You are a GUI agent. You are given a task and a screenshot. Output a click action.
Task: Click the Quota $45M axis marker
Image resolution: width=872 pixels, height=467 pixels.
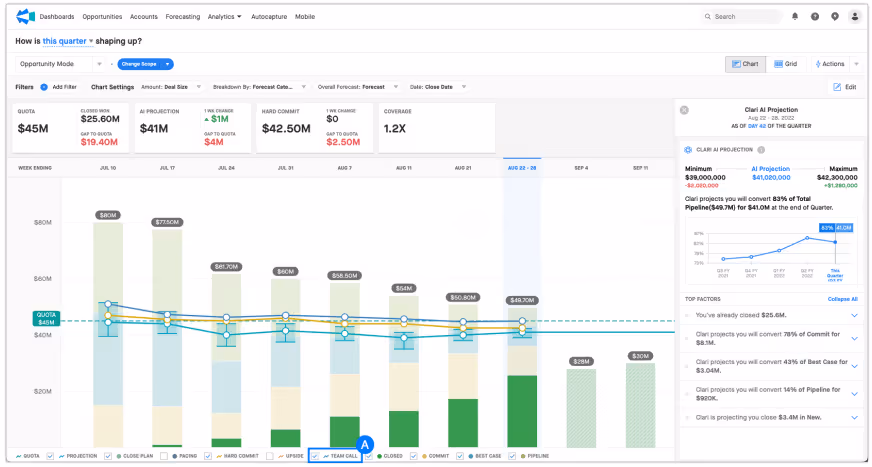[46, 319]
